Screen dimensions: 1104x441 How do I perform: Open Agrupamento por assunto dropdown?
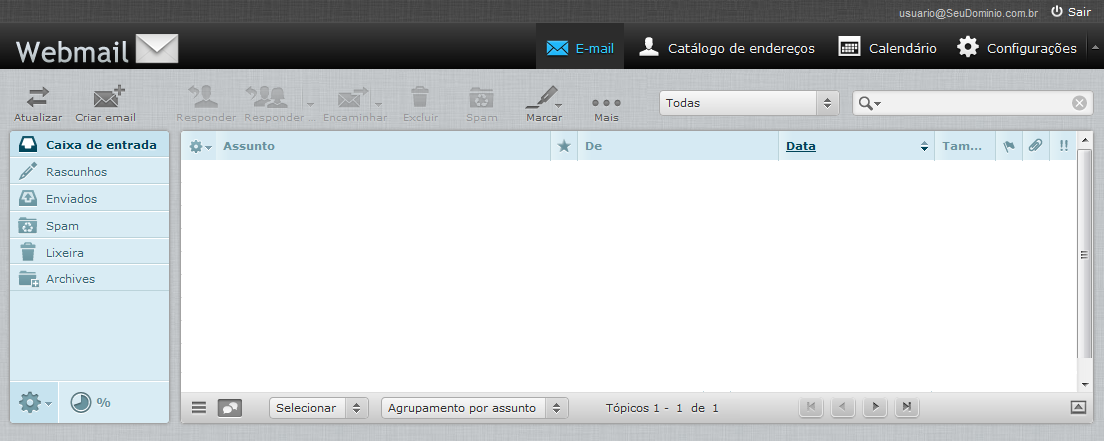(474, 408)
